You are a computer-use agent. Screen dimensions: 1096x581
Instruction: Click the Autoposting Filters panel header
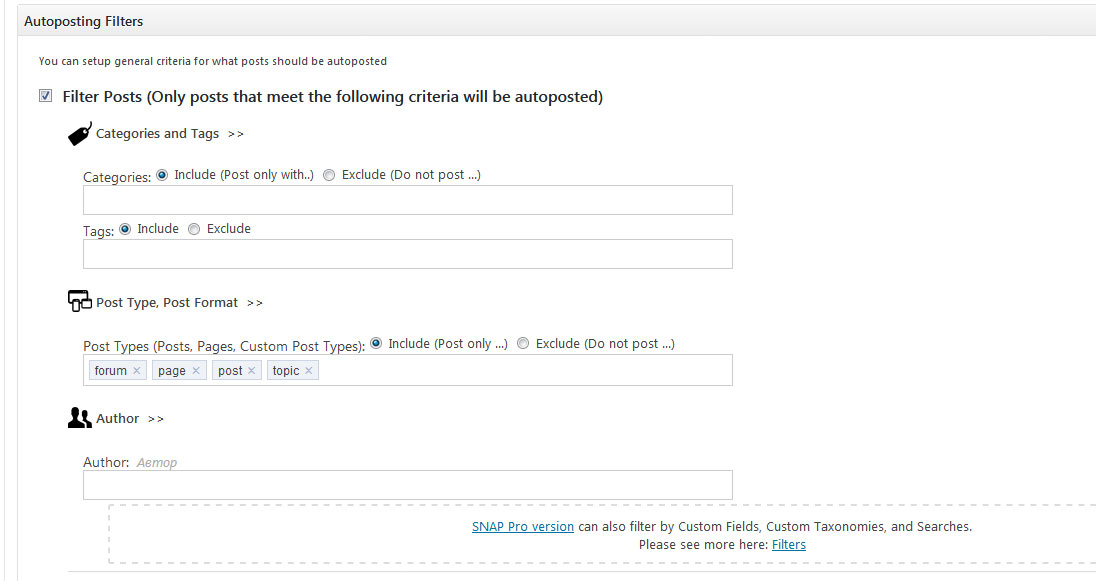(556, 21)
